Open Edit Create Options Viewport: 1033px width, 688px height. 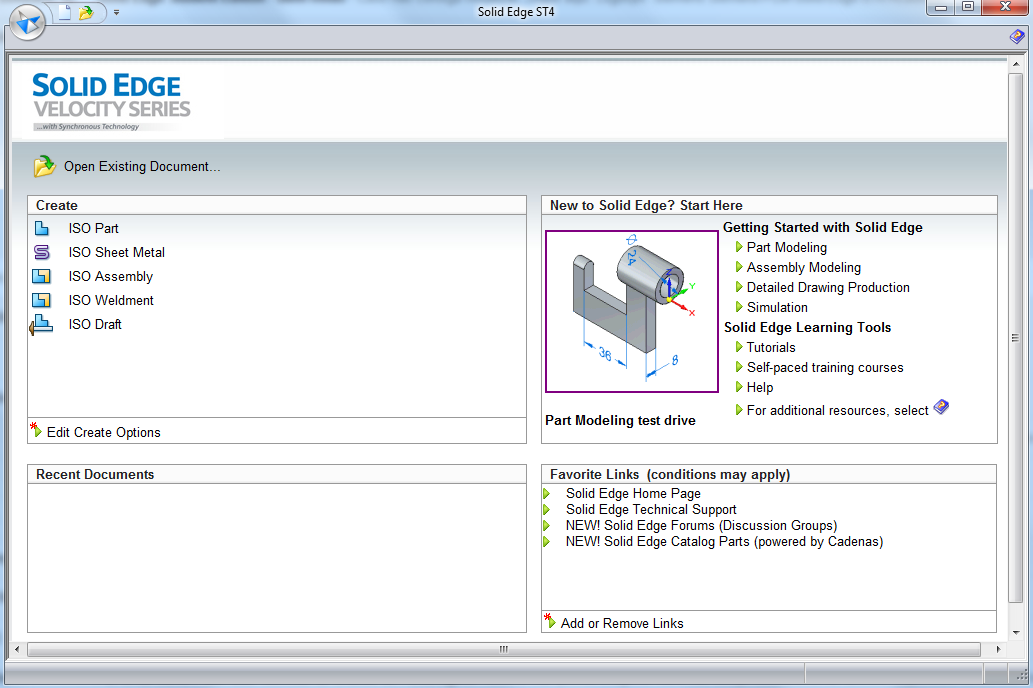pyautogui.click(x=103, y=432)
